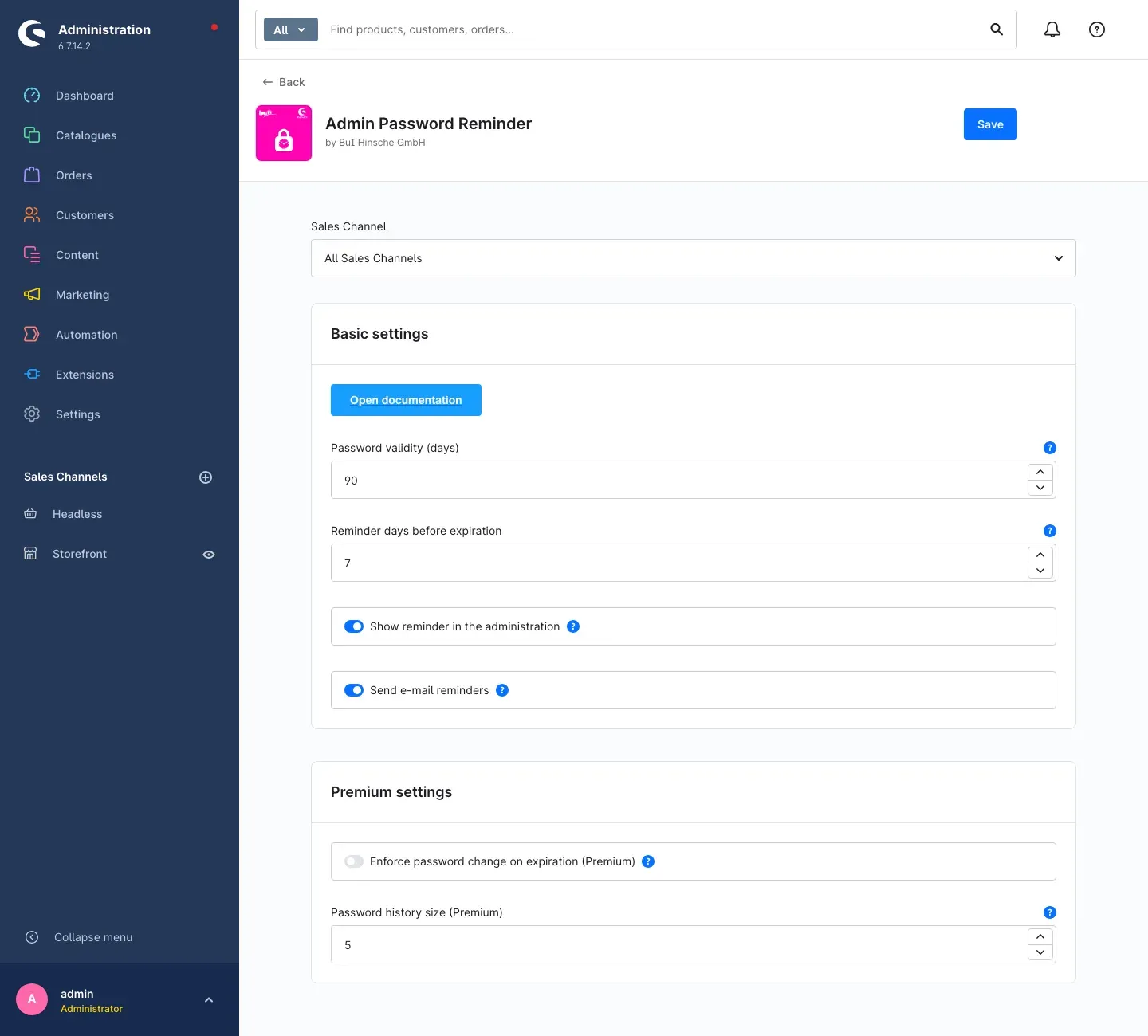Save the plugin configuration
This screenshot has height=1036, width=1148.
click(990, 124)
